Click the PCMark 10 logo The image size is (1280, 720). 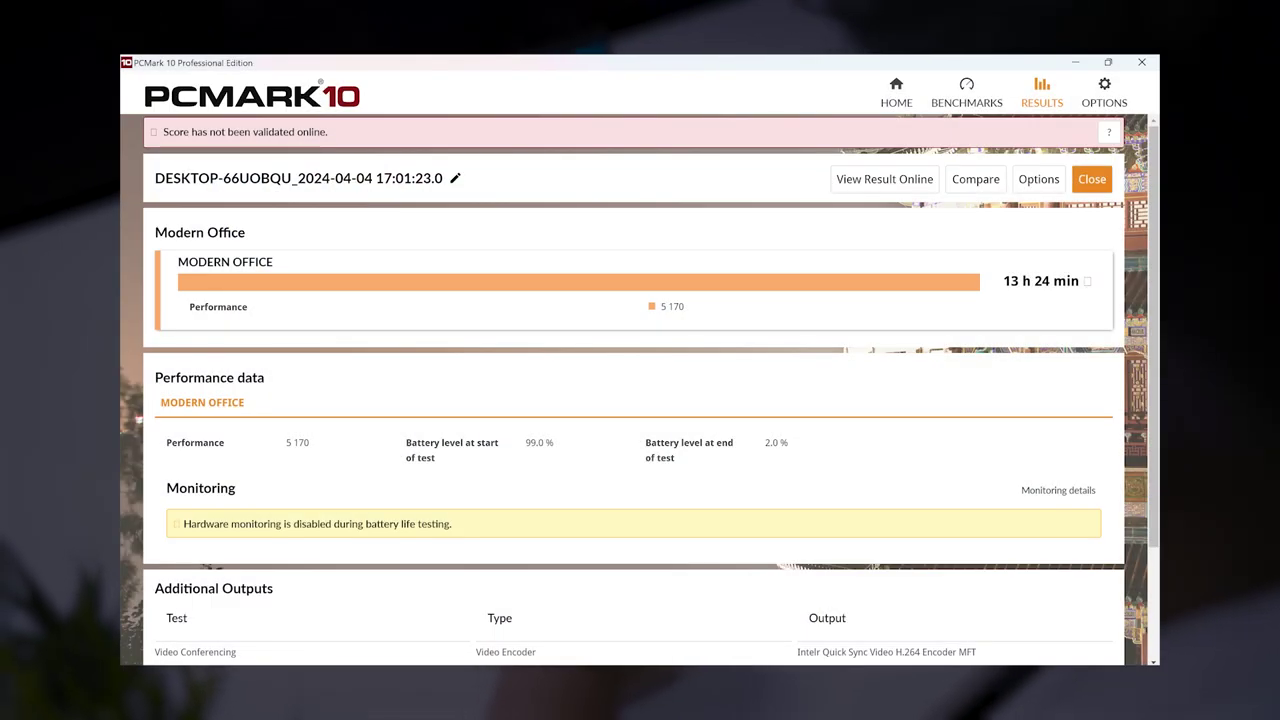pyautogui.click(x=252, y=96)
